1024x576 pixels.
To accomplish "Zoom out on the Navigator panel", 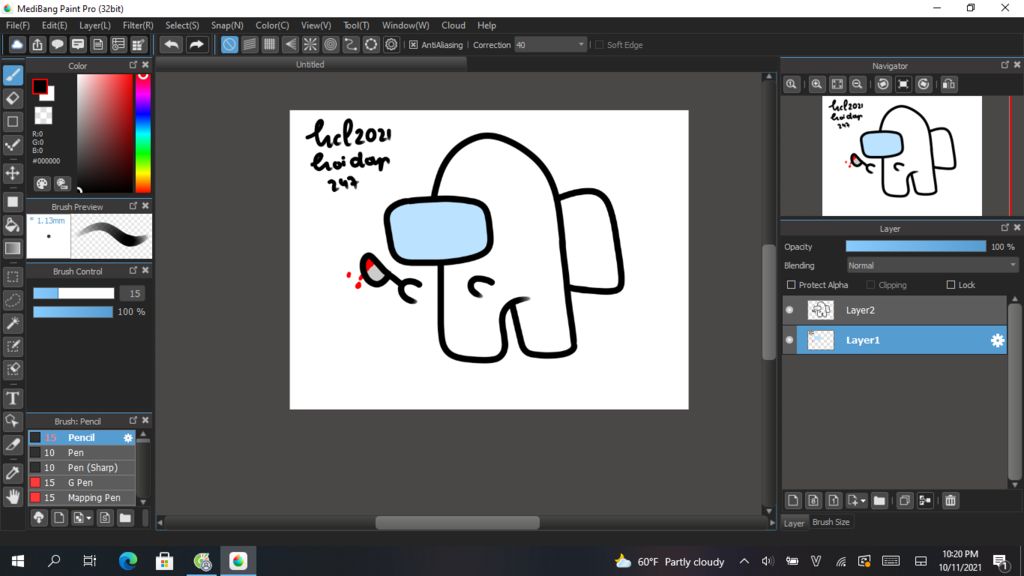I will 857,84.
